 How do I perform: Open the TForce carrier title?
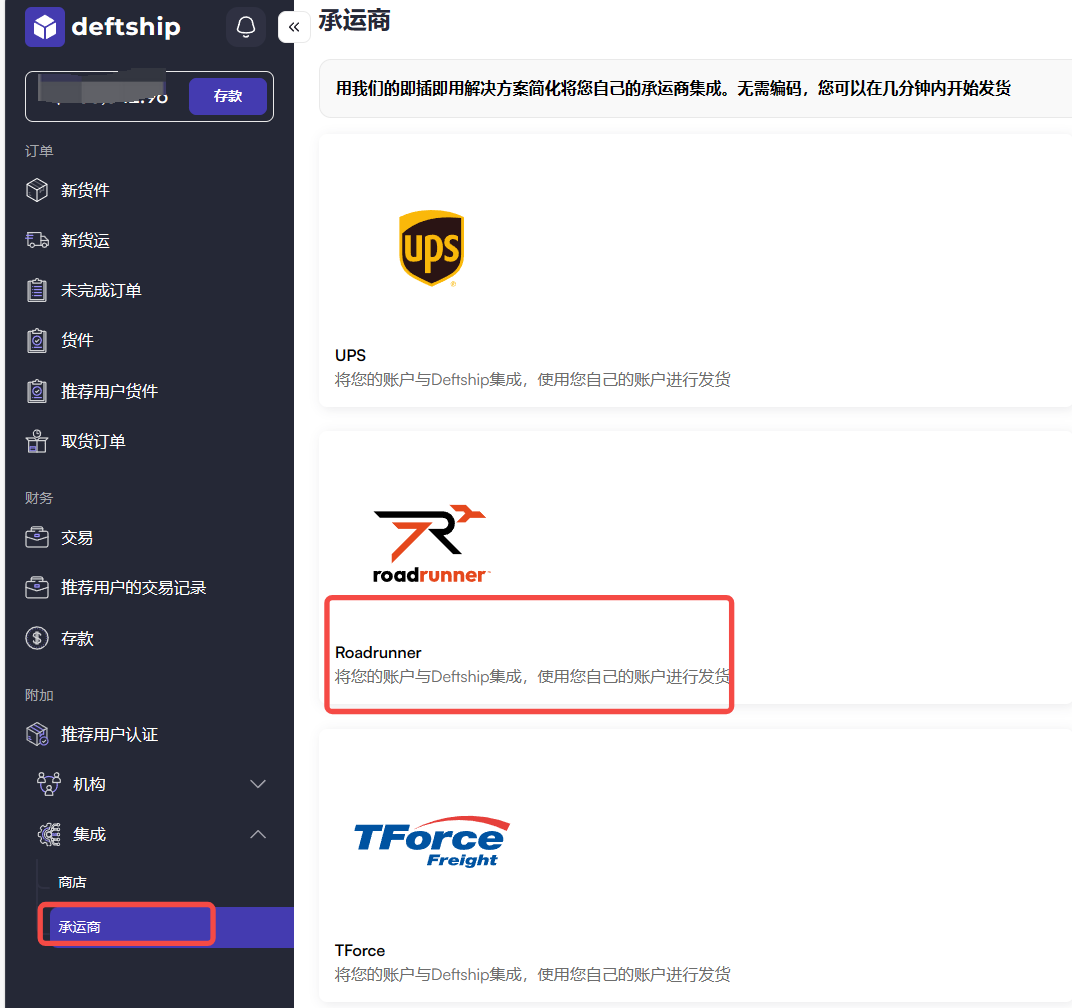360,951
